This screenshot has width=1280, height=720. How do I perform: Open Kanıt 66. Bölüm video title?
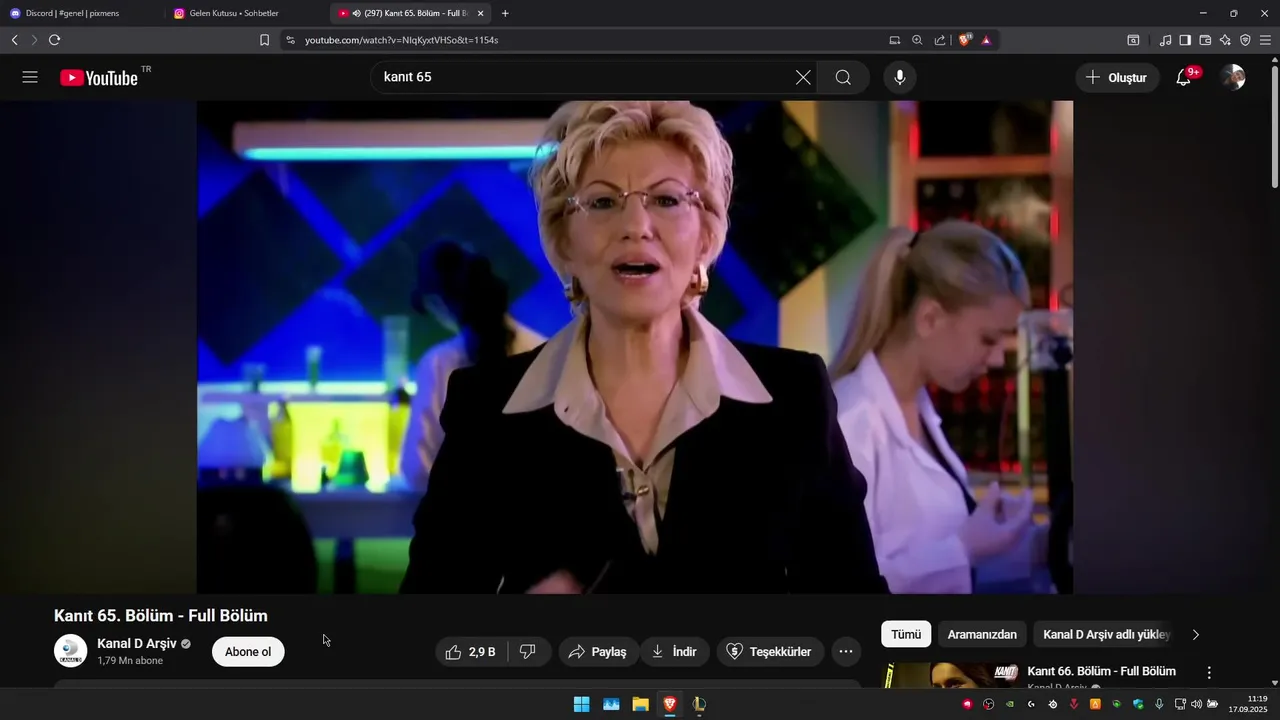[1101, 671]
